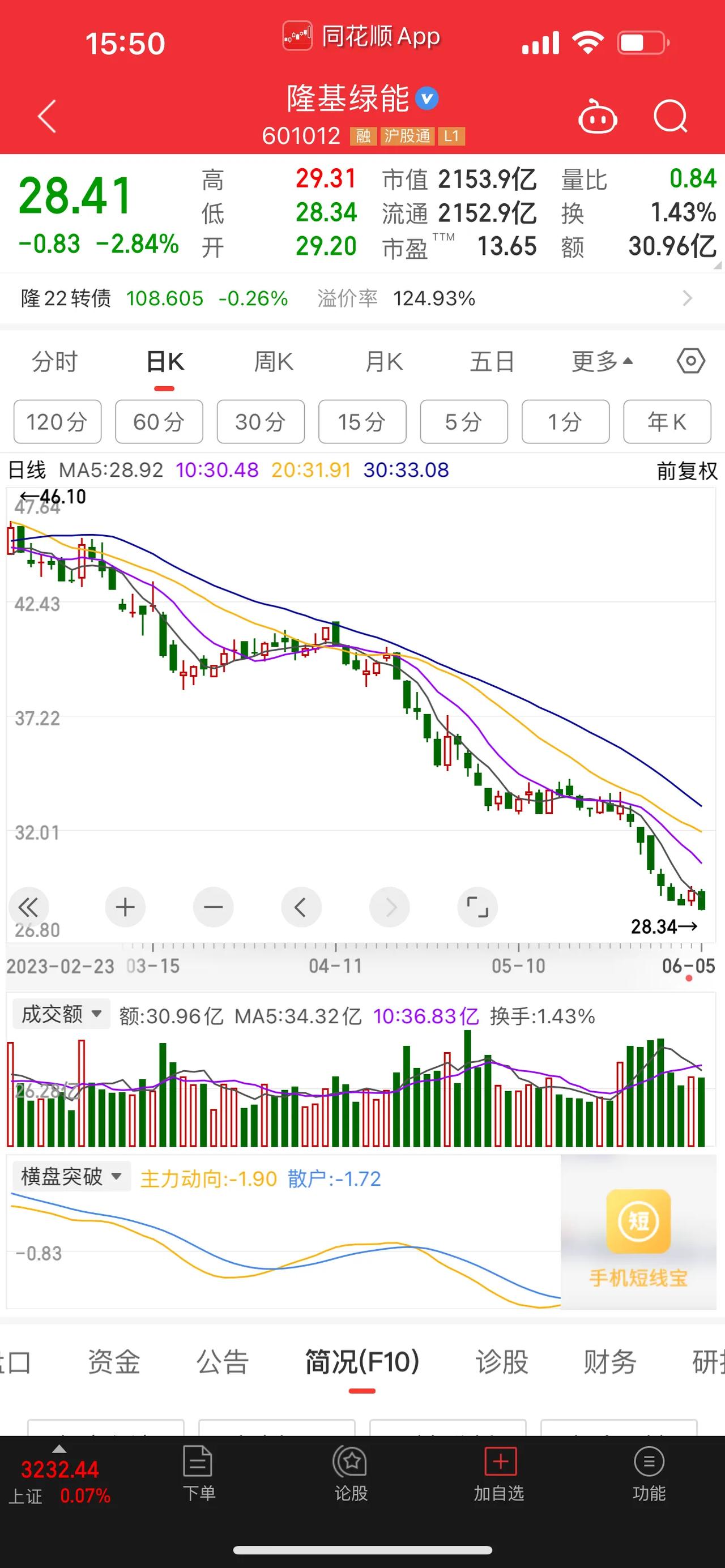Screen dimensions: 725x1568
Task: Open 资金 tab
Action: 114,1362
